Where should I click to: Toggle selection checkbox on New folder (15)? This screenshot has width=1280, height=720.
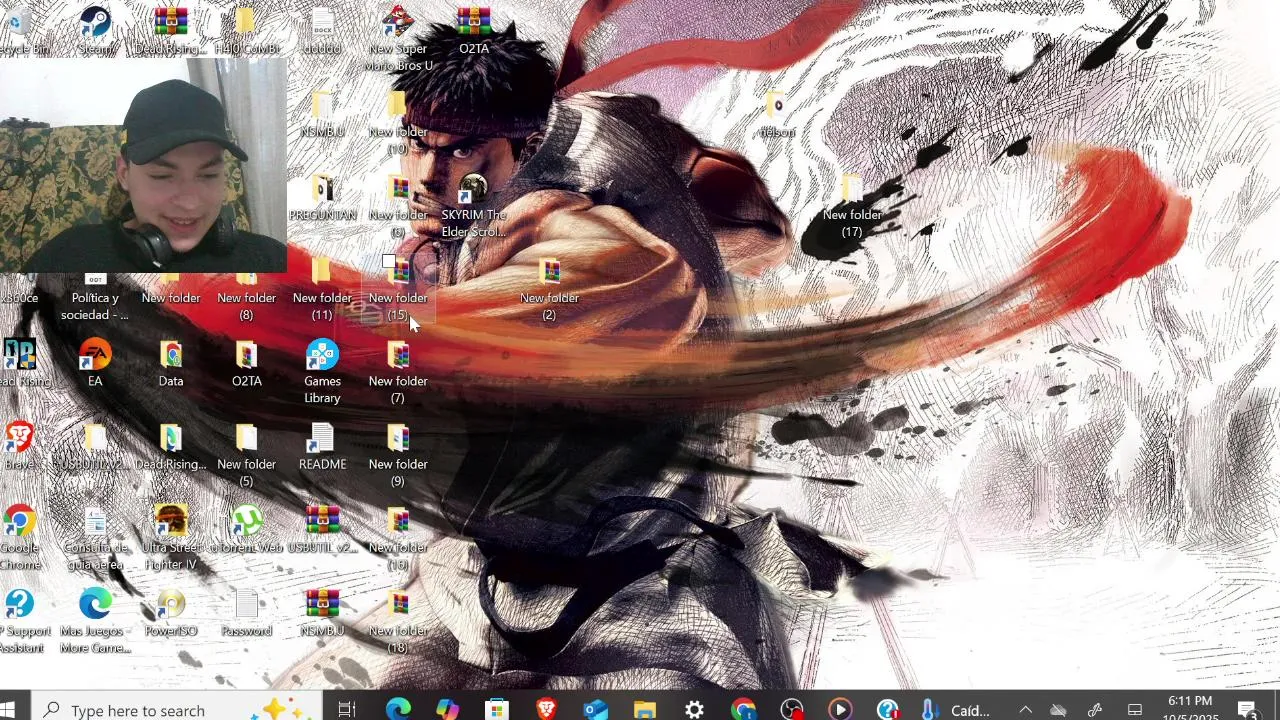pos(388,262)
